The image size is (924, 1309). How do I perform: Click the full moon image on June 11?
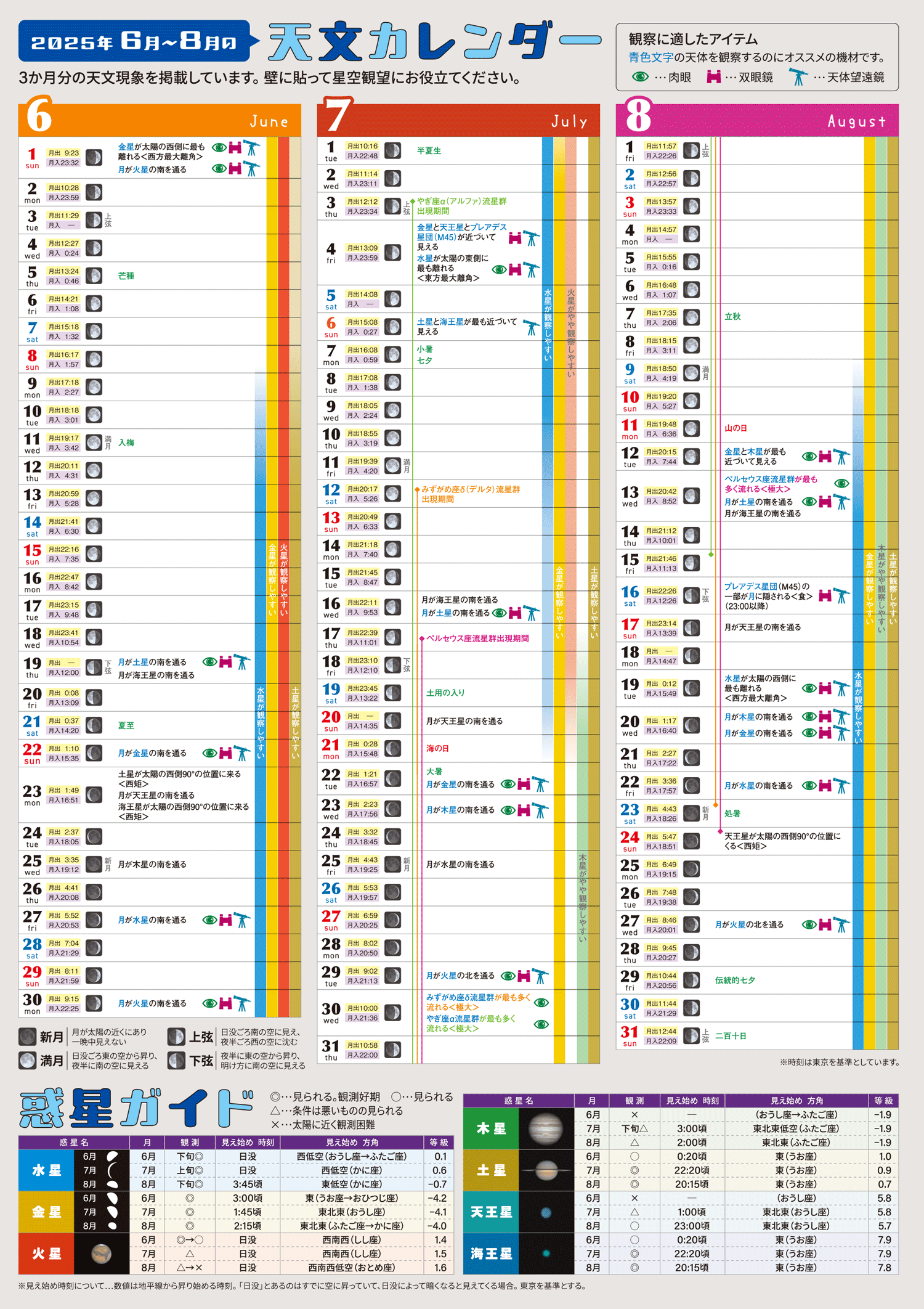click(94, 442)
